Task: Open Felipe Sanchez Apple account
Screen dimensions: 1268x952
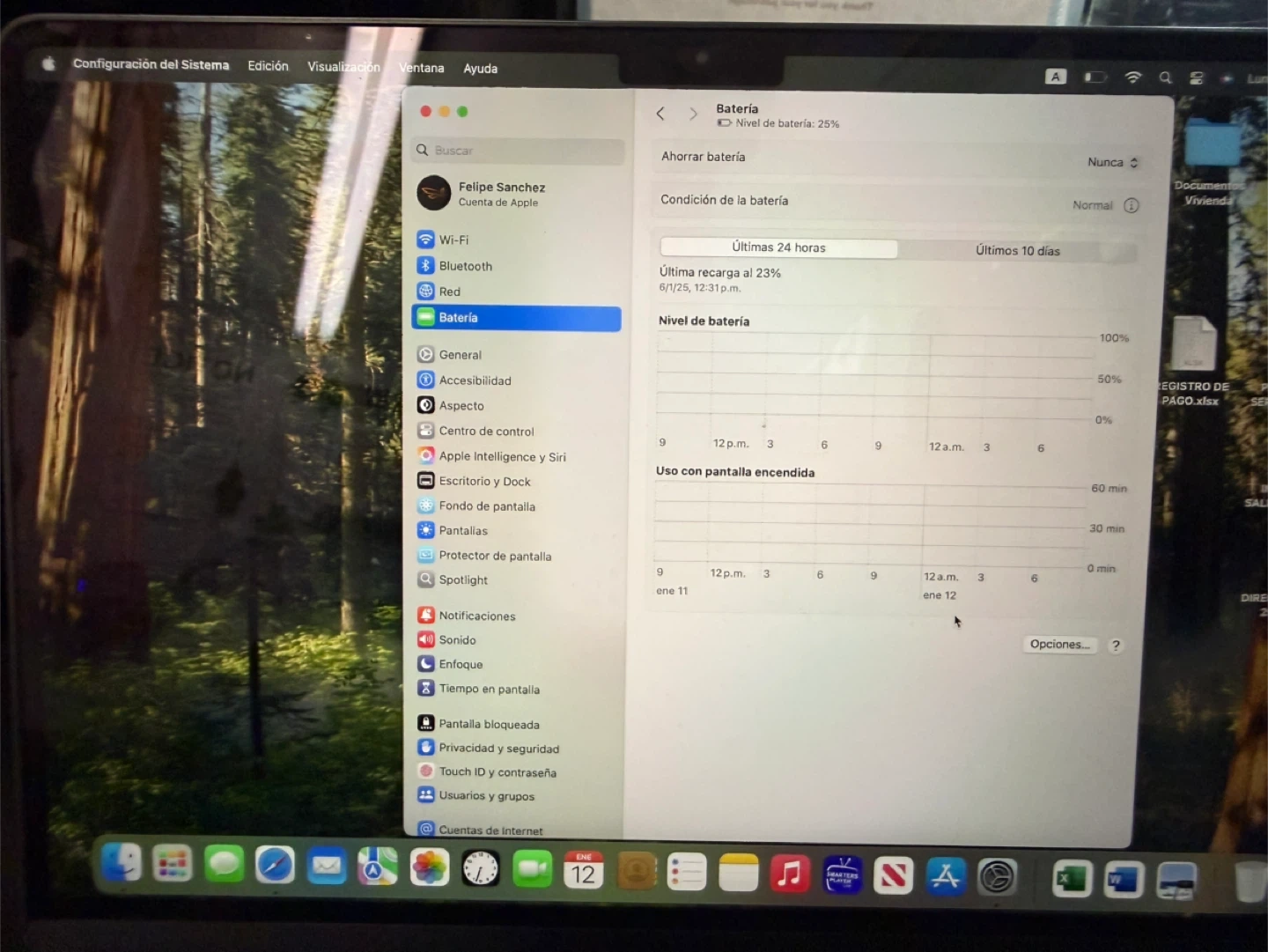Action: (500, 194)
